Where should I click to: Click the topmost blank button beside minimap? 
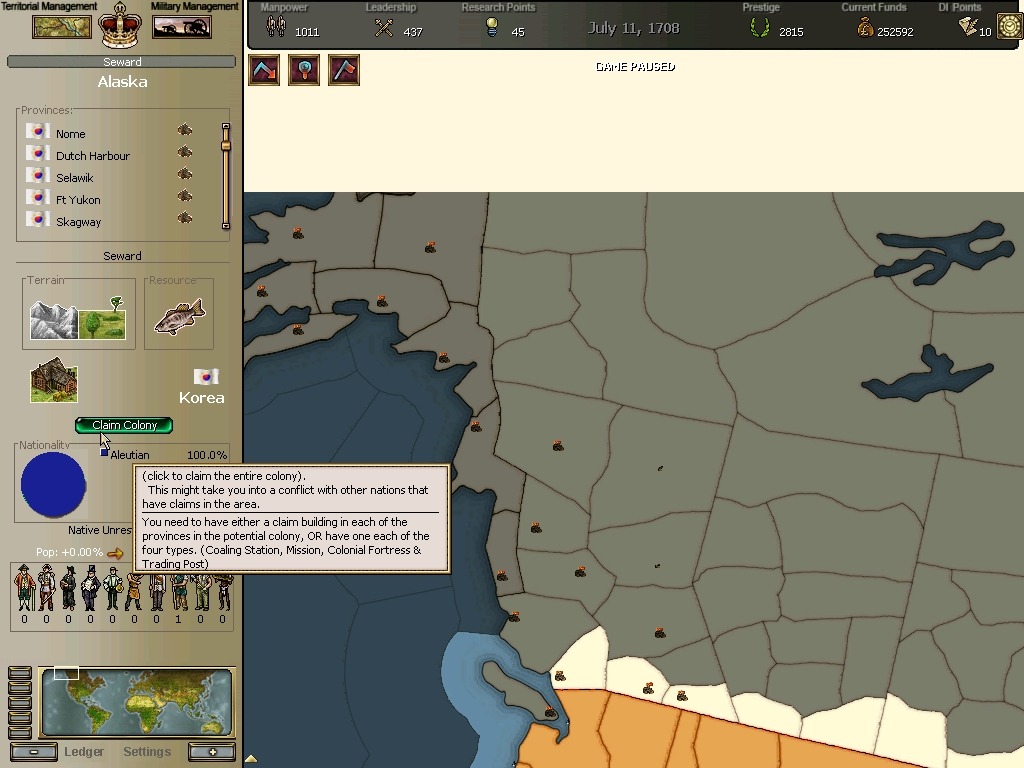pos(20,673)
